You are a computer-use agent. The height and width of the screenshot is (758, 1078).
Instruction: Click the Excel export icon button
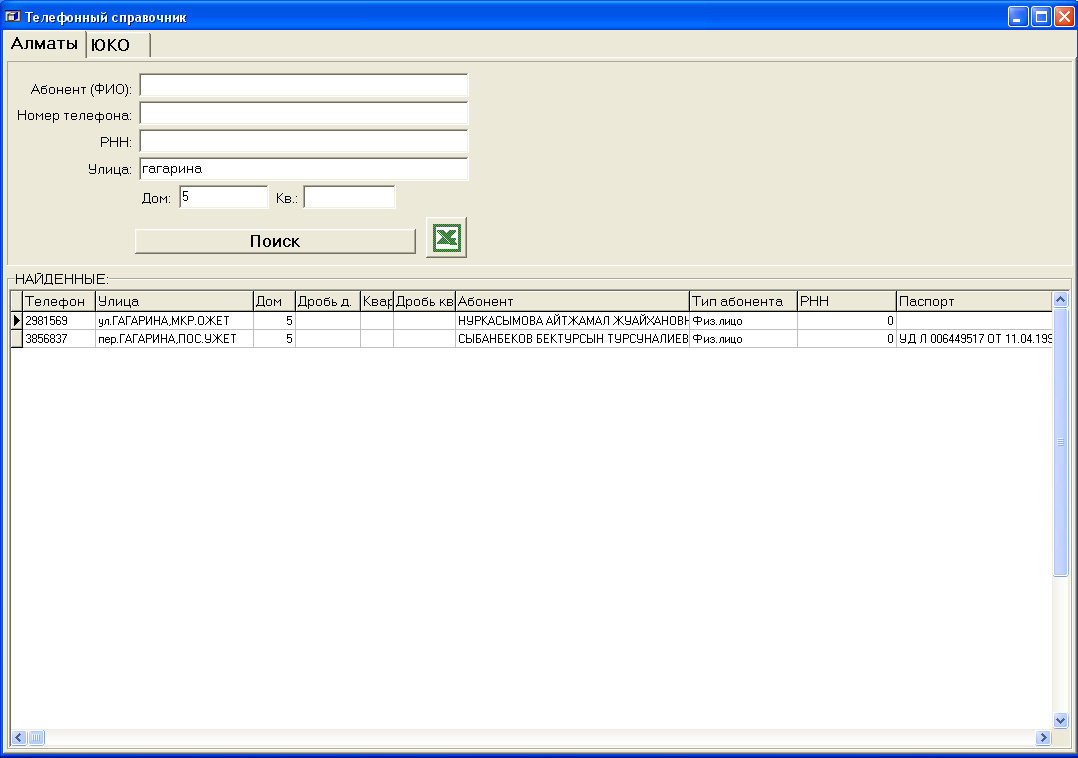click(x=446, y=238)
